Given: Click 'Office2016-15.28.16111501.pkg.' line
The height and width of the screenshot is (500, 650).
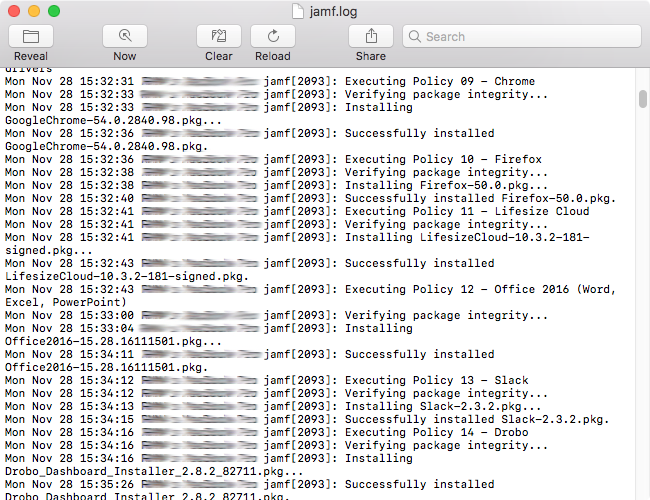Looking at the screenshot, I should click(x=107, y=367).
